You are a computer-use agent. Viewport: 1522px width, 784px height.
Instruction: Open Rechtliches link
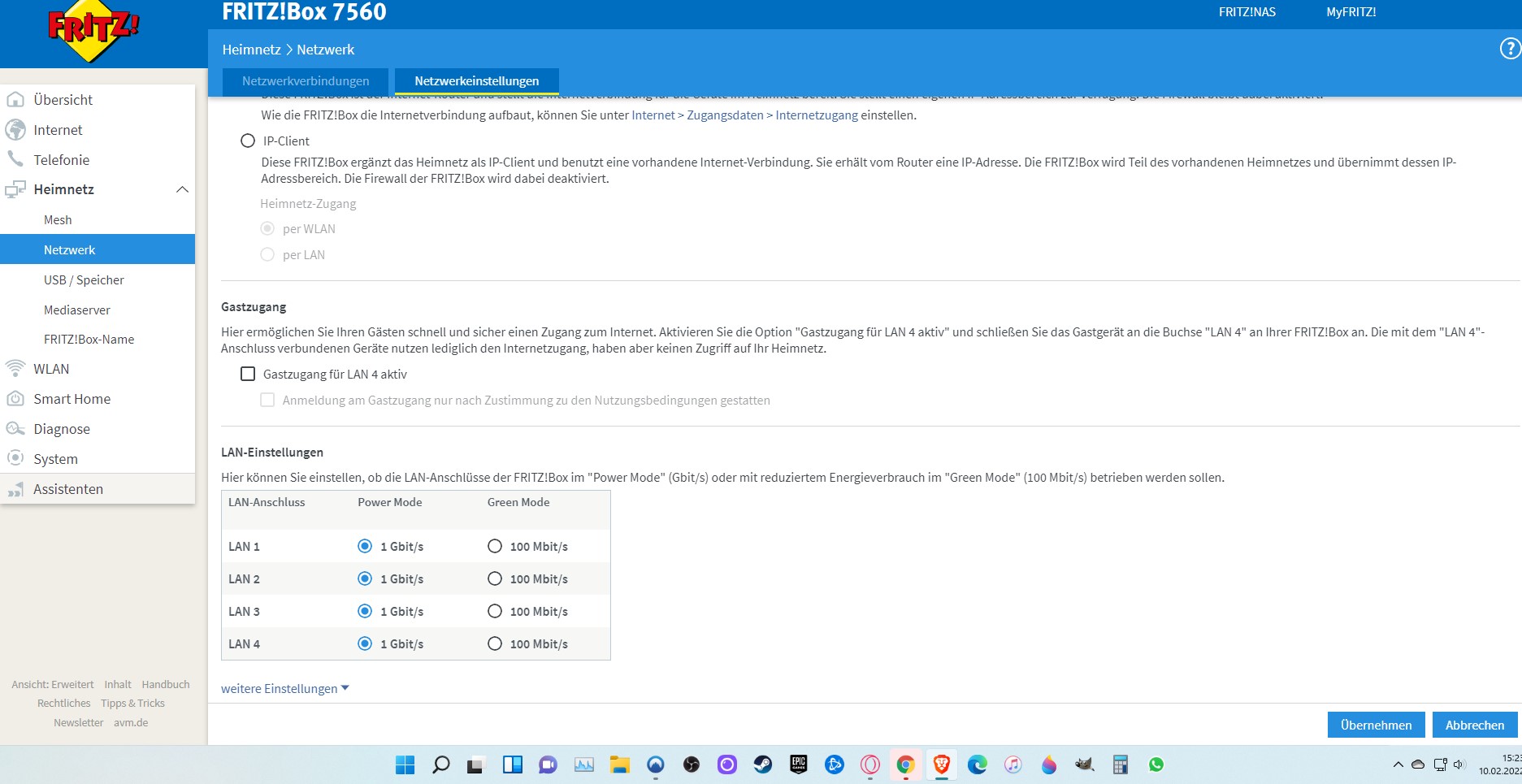tap(64, 704)
